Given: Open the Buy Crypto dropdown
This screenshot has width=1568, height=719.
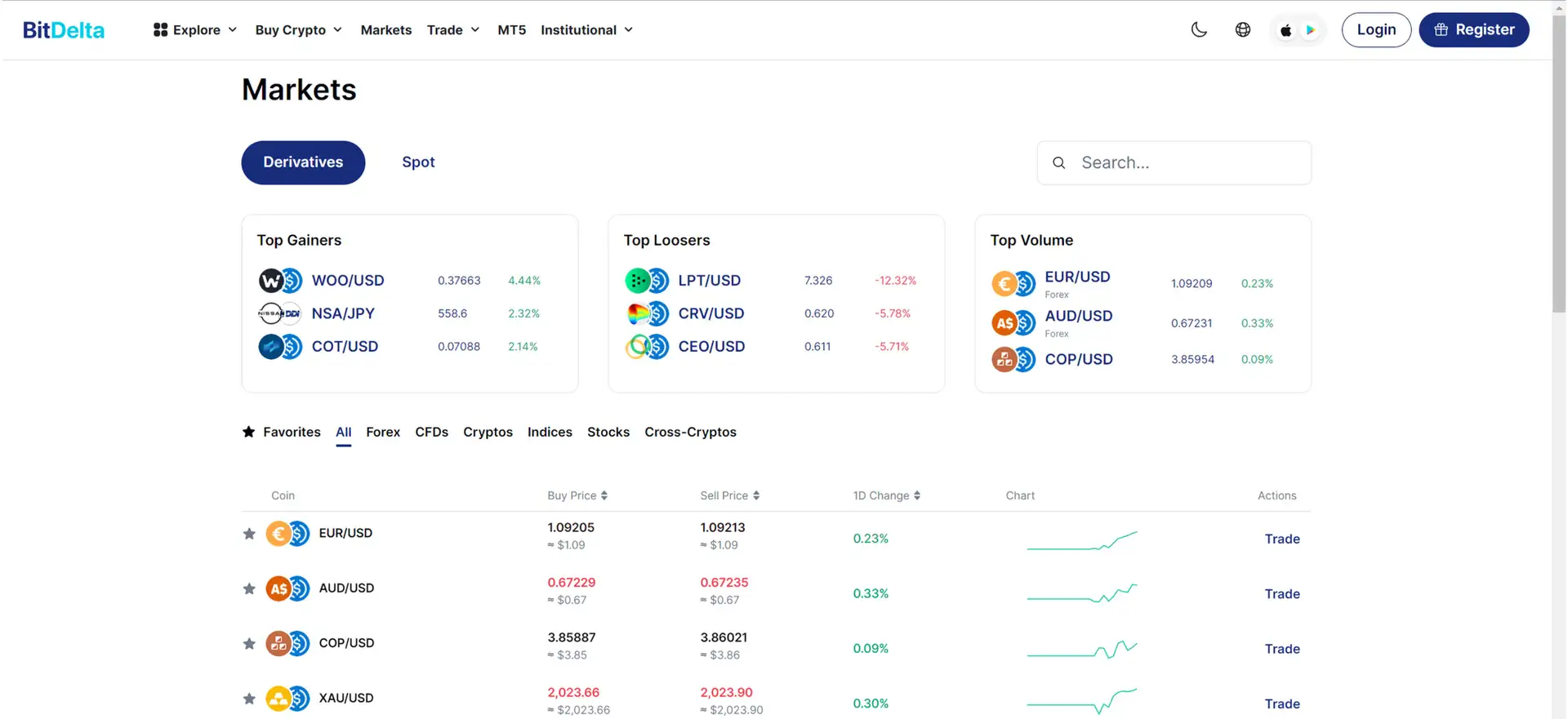Looking at the screenshot, I should point(298,30).
